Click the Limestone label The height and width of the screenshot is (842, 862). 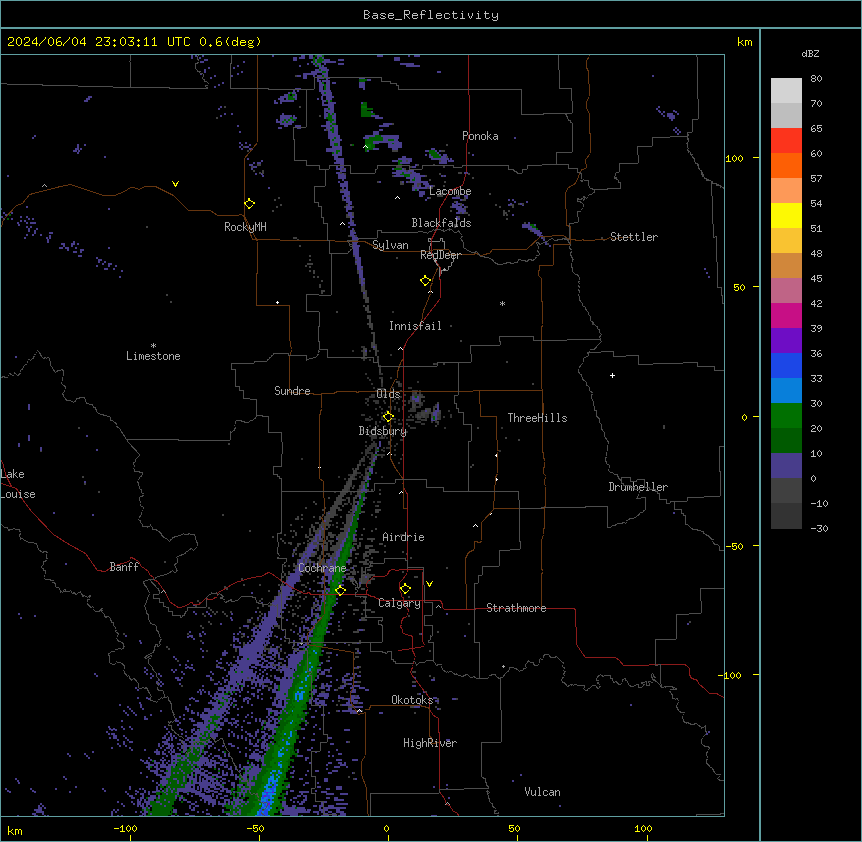tap(153, 356)
